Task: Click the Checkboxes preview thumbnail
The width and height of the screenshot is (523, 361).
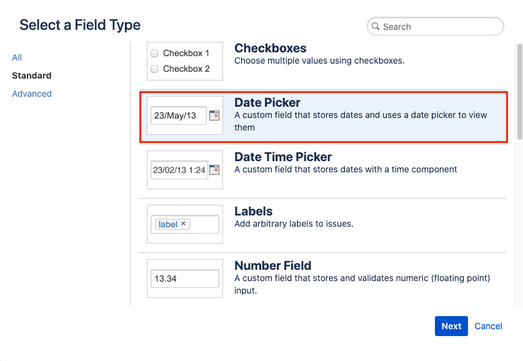Action: (x=185, y=61)
